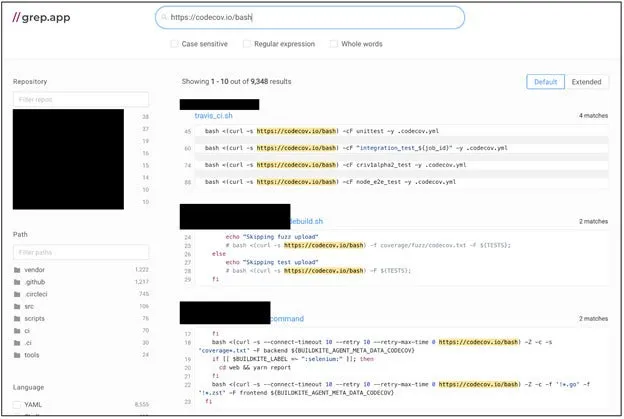Click the .circleci folder icon
Image resolution: width=624 pixels, height=419 pixels.
[x=17, y=294]
